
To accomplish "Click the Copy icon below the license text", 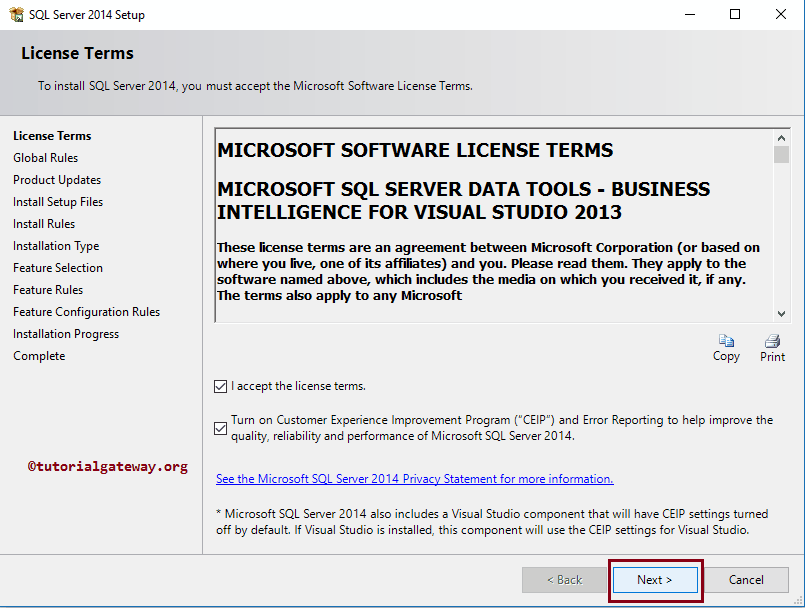I will [x=726, y=343].
